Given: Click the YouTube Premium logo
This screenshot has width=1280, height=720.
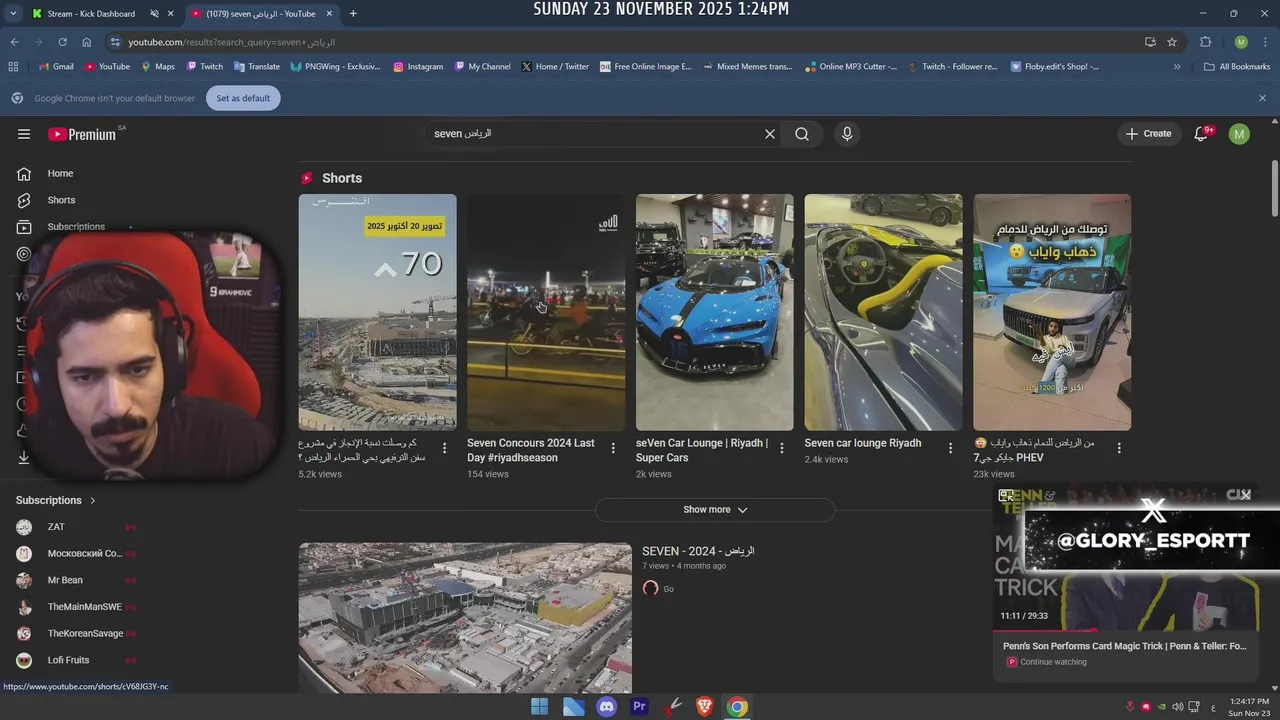Looking at the screenshot, I should pos(82,134).
